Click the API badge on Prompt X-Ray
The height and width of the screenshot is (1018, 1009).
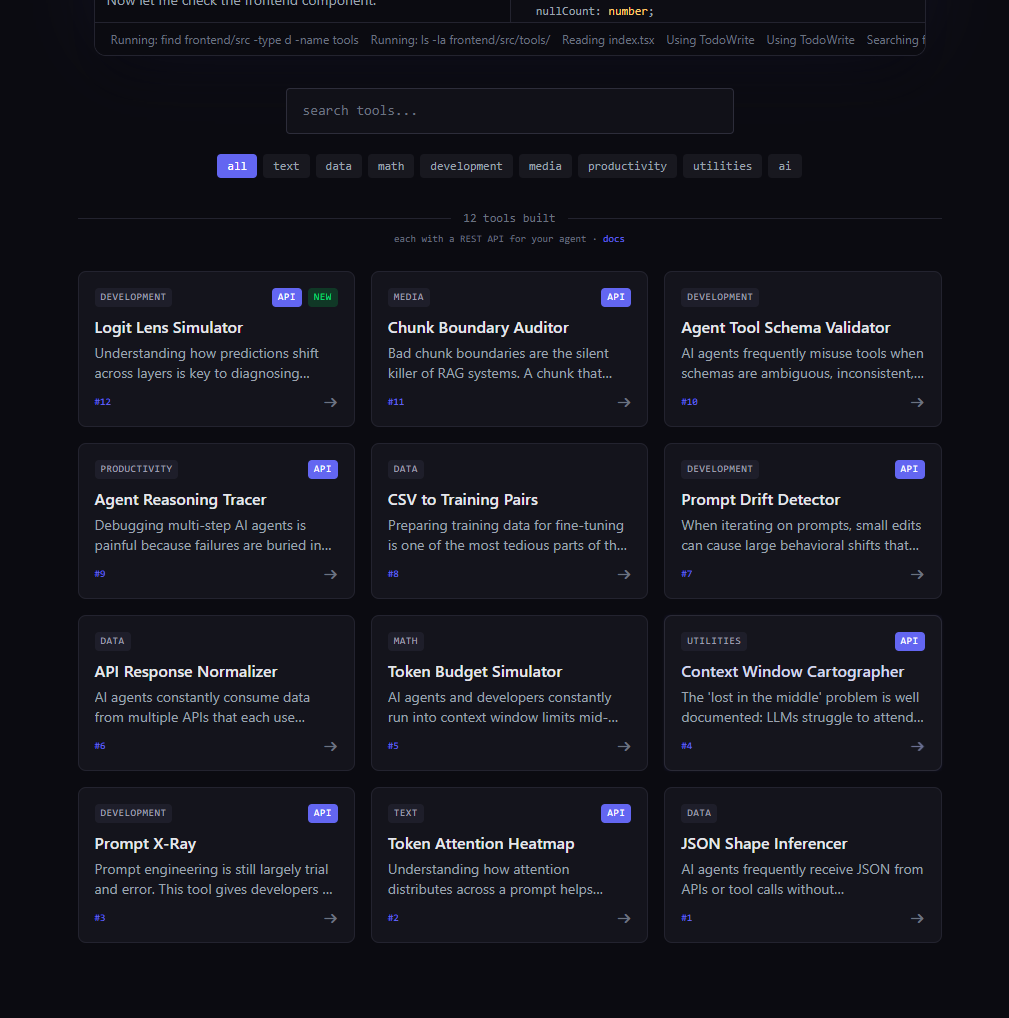pos(323,813)
